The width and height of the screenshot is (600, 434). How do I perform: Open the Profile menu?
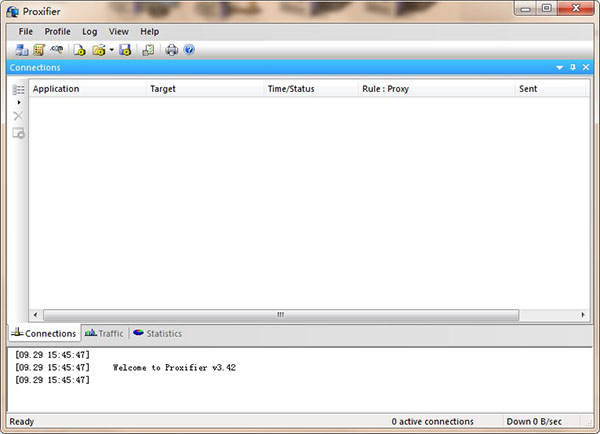click(57, 31)
